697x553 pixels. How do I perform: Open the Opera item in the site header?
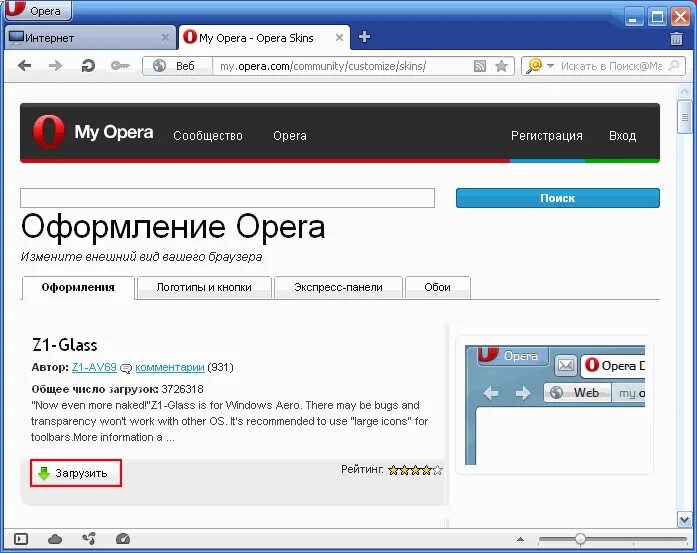tap(290, 136)
